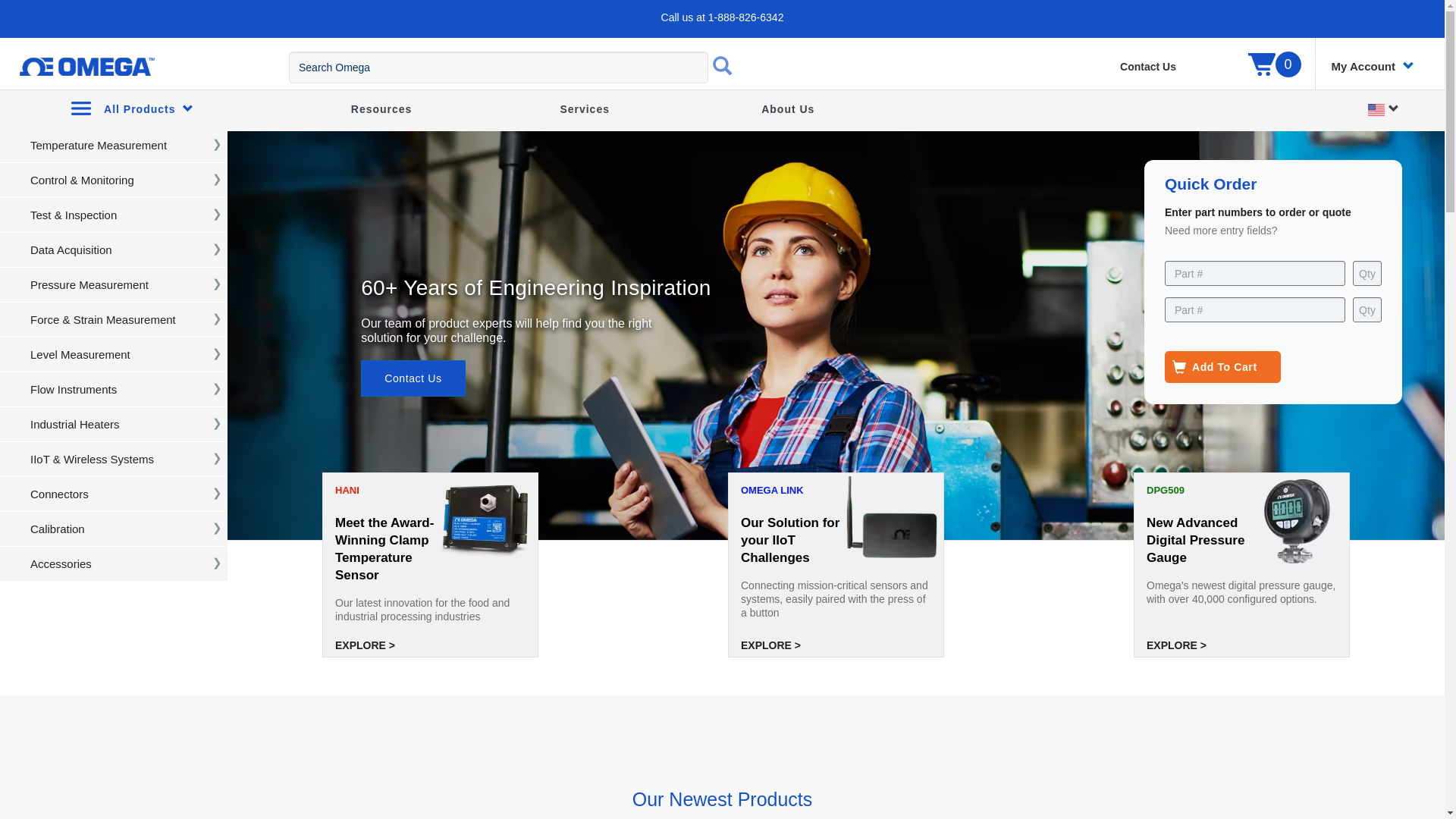Click the second Part # field
The image size is (1456, 819).
(1255, 309)
